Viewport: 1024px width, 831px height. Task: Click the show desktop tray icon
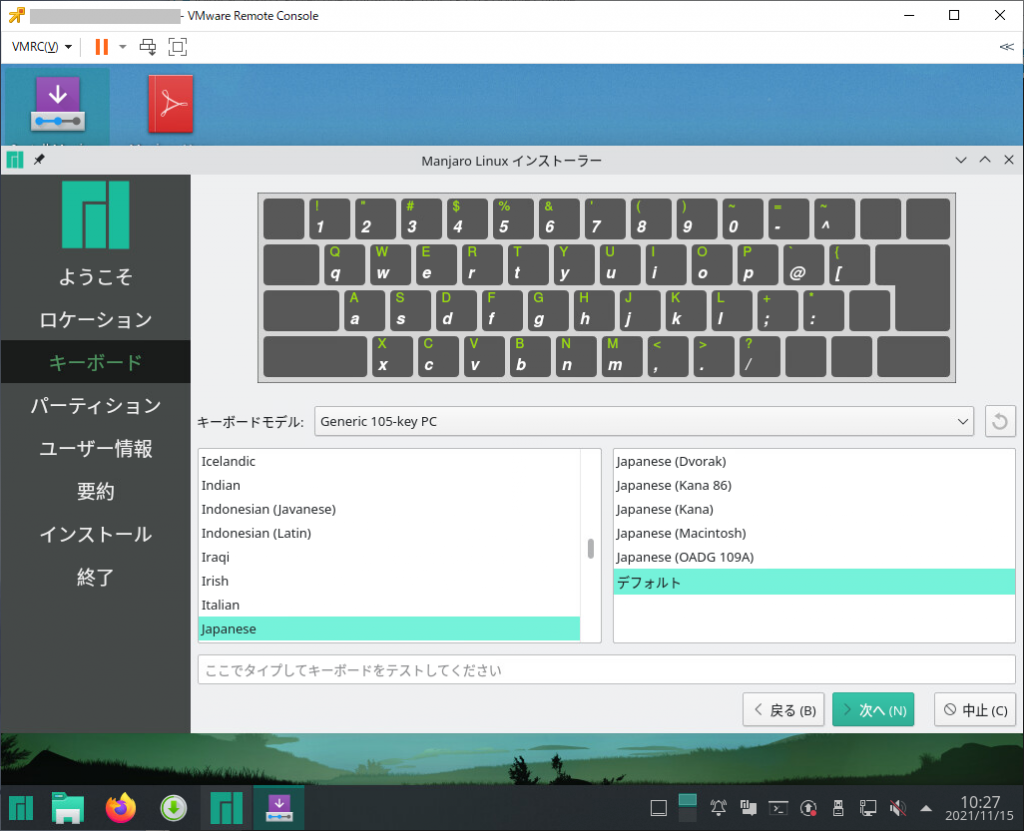click(659, 809)
